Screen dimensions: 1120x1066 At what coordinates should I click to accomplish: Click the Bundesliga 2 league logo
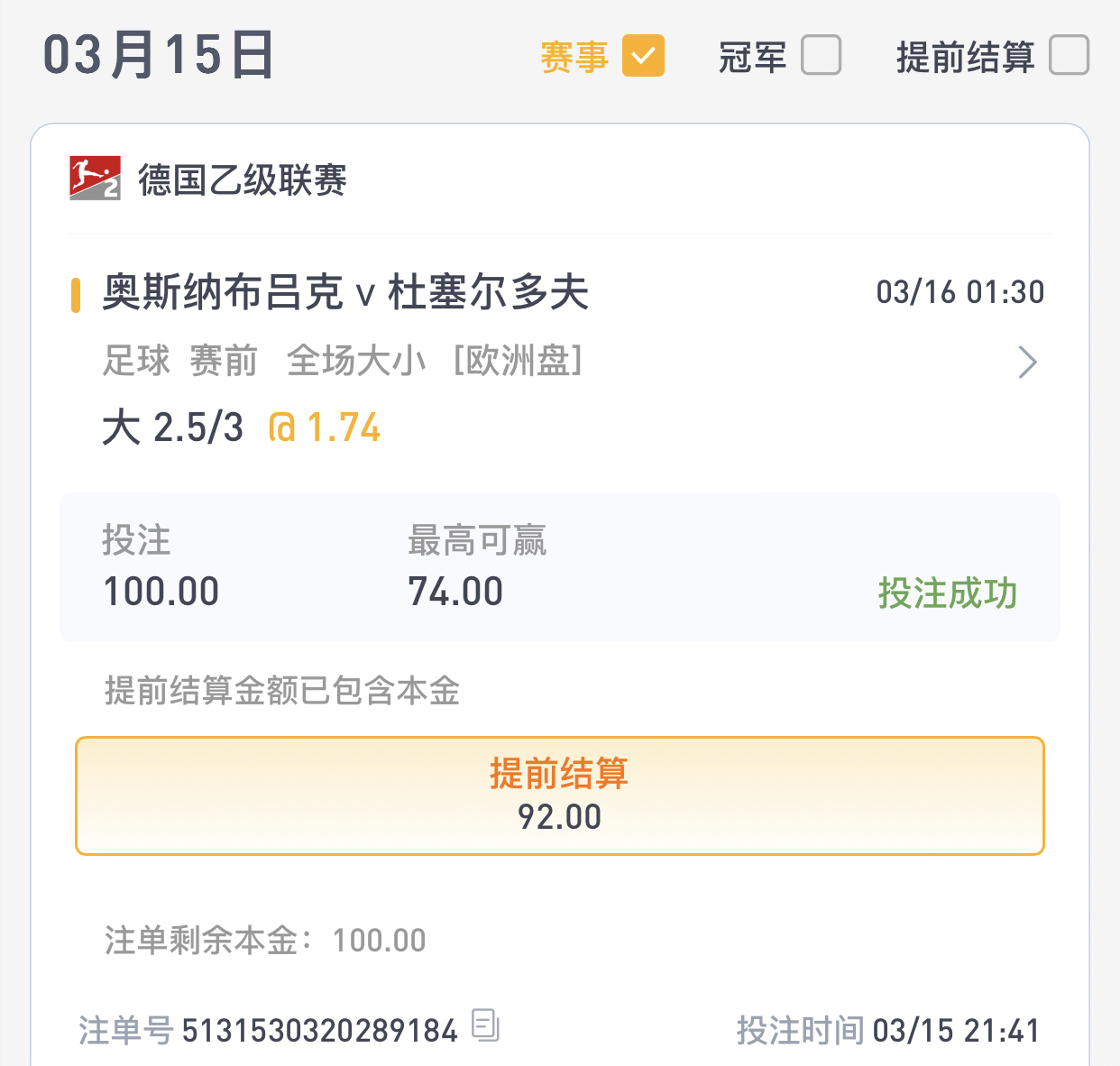point(95,178)
